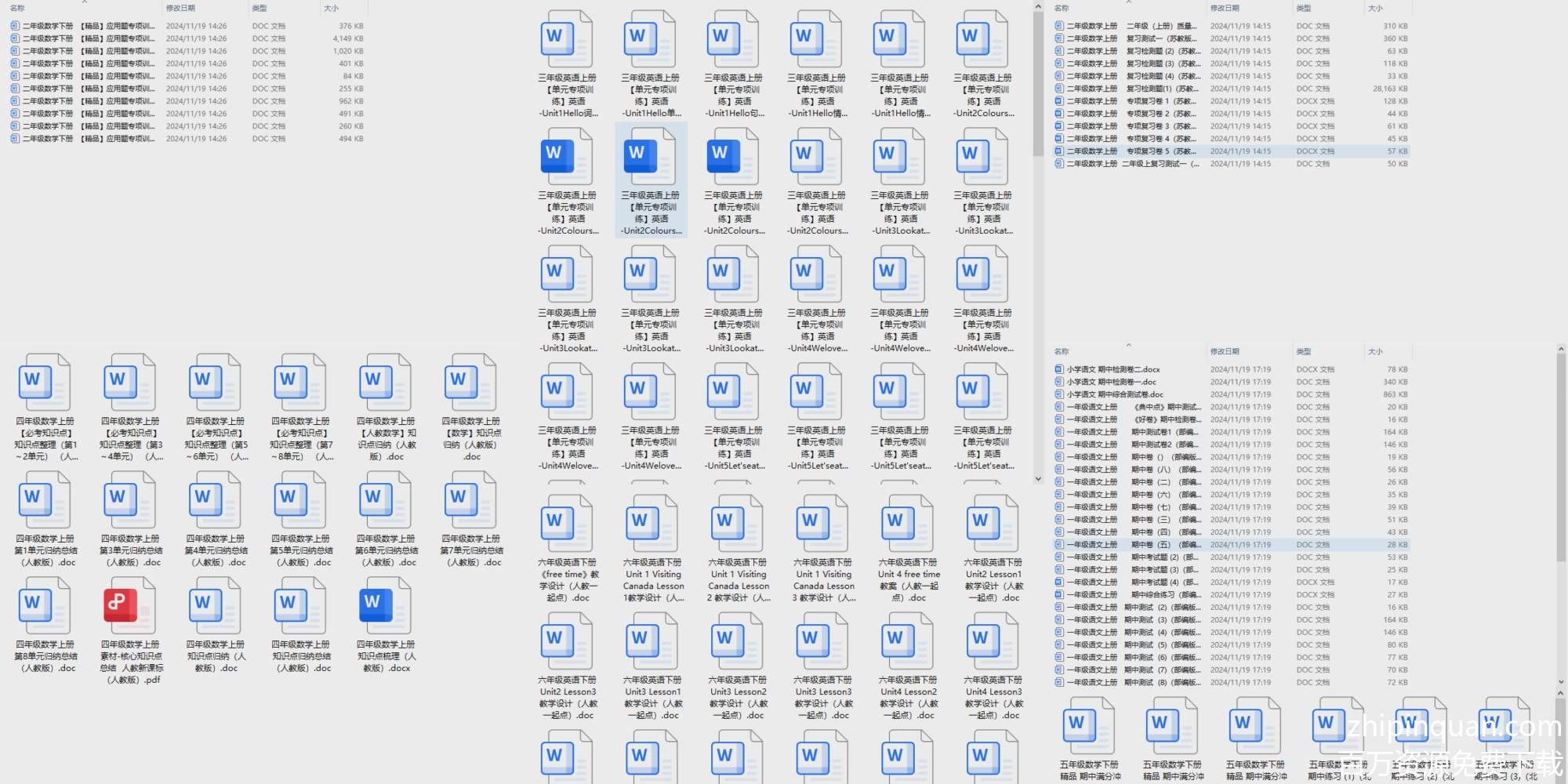
Task: Sort top-left list by 修改日期 column header
Action: pyautogui.click(x=180, y=9)
